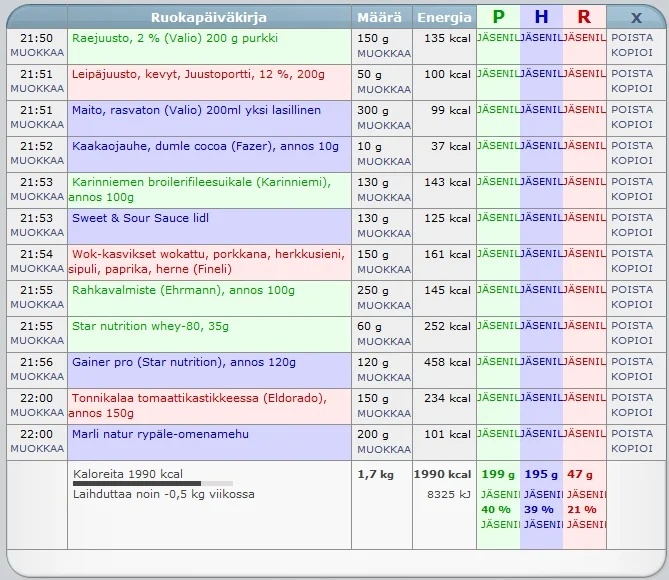The width and height of the screenshot is (669, 580).
Task: Click JÄSENILLE link below 40 % protein total
Action: [498, 525]
